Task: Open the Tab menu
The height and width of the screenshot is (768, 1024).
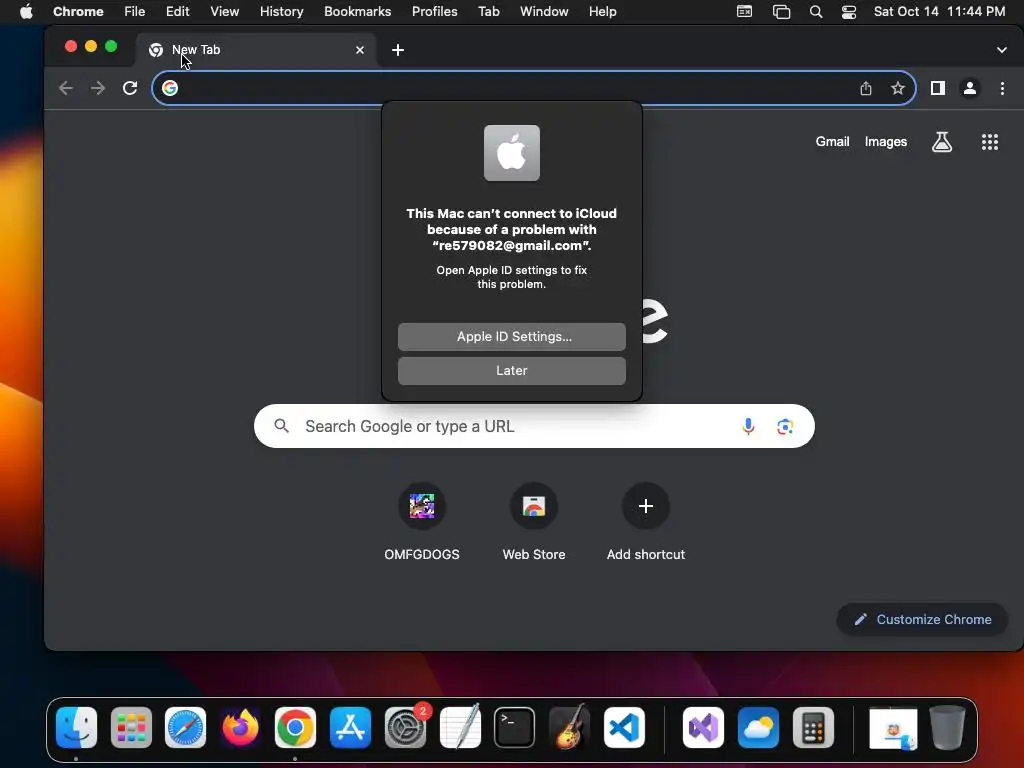Action: coord(488,11)
